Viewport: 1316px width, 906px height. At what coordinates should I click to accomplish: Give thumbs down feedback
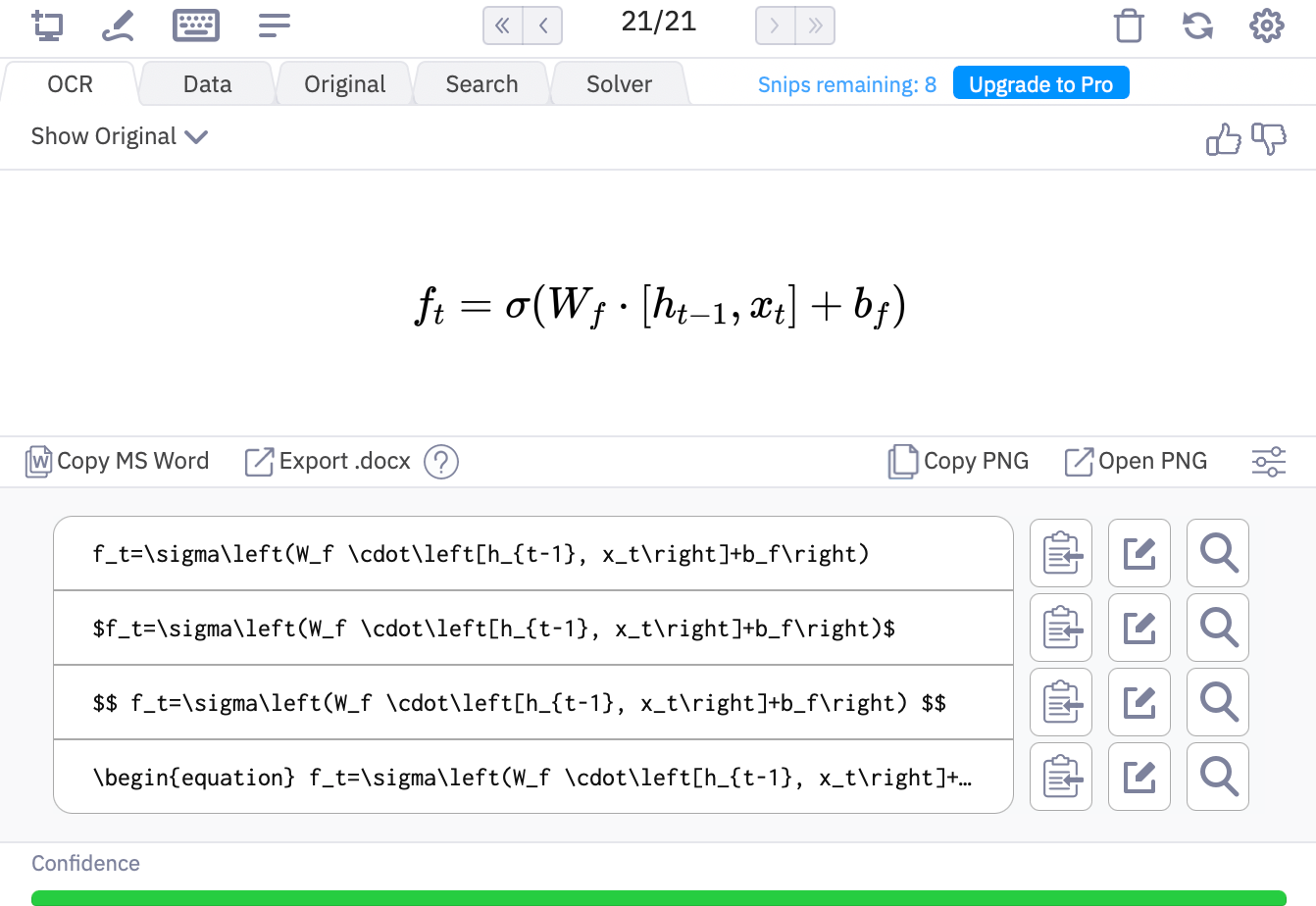pyautogui.click(x=1269, y=139)
